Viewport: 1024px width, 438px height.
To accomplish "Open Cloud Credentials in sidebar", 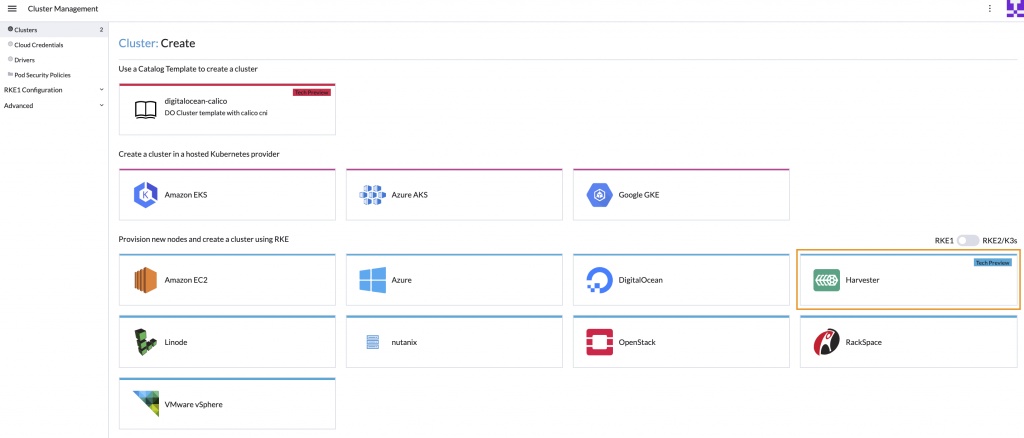I will click(38, 45).
